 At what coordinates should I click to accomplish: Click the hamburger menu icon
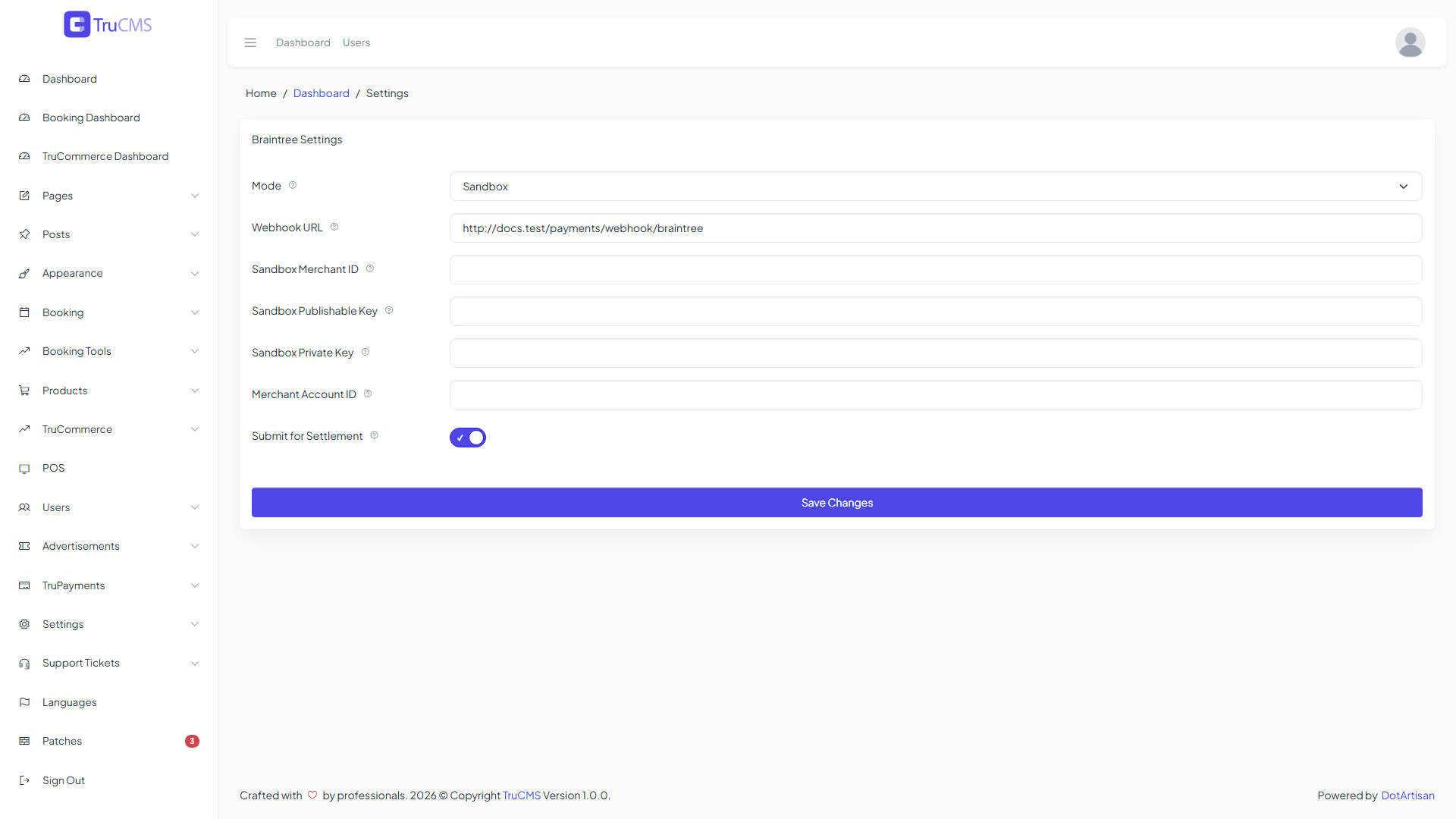pos(250,42)
